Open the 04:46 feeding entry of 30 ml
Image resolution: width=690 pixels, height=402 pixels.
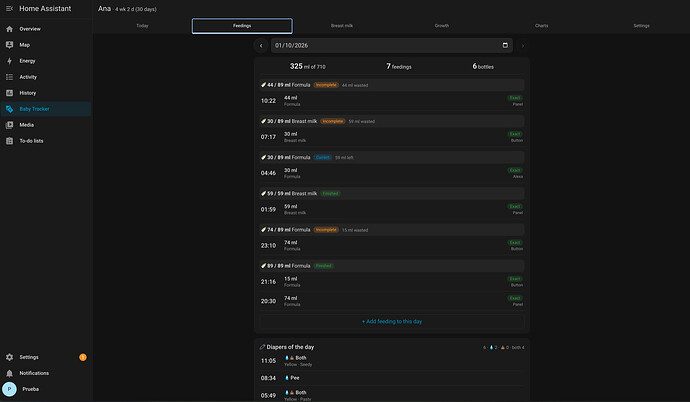[x=392, y=173]
